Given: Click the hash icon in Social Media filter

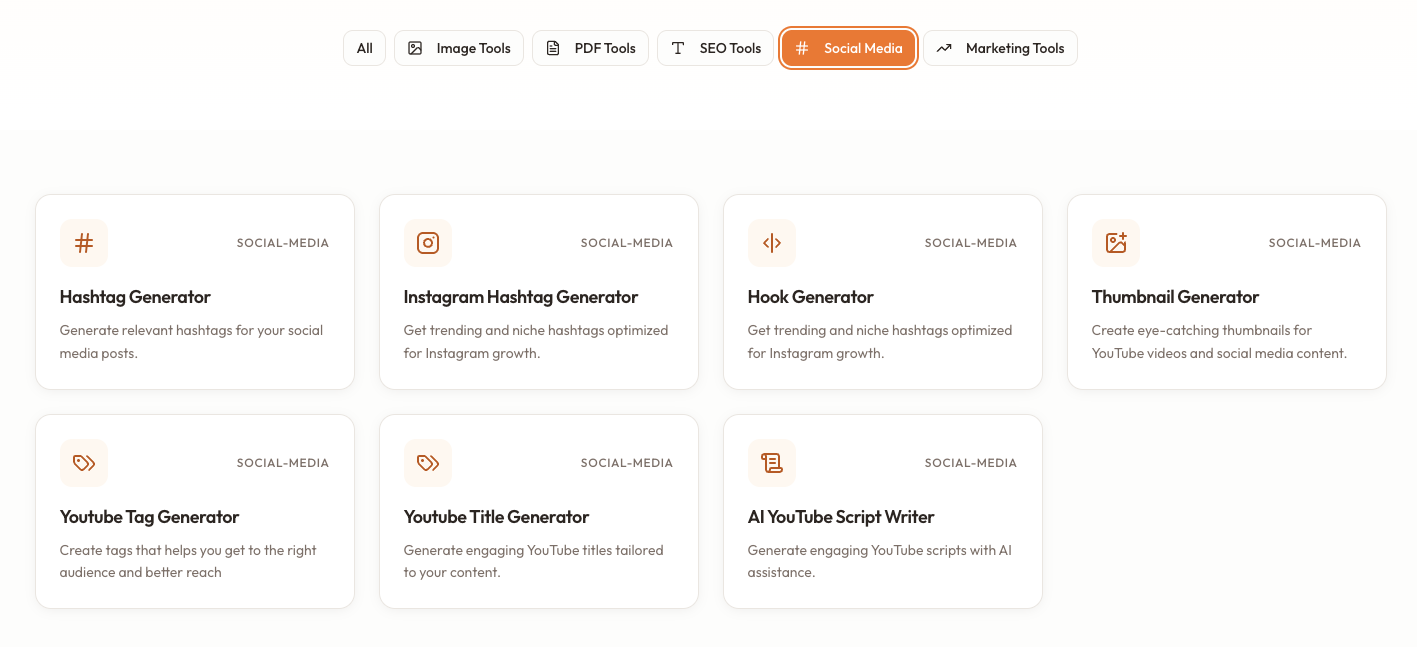Looking at the screenshot, I should pyautogui.click(x=802, y=48).
